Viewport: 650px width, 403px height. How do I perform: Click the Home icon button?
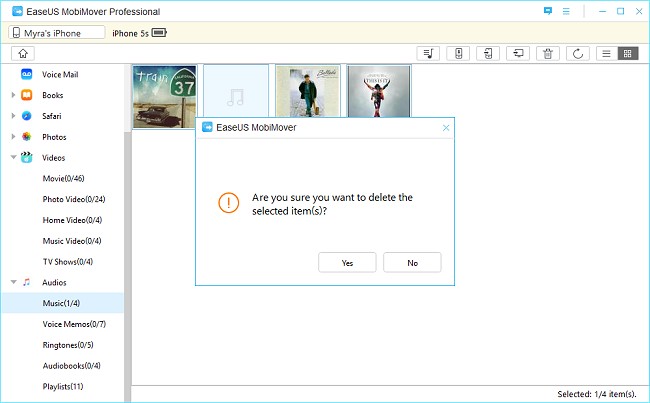click(23, 53)
